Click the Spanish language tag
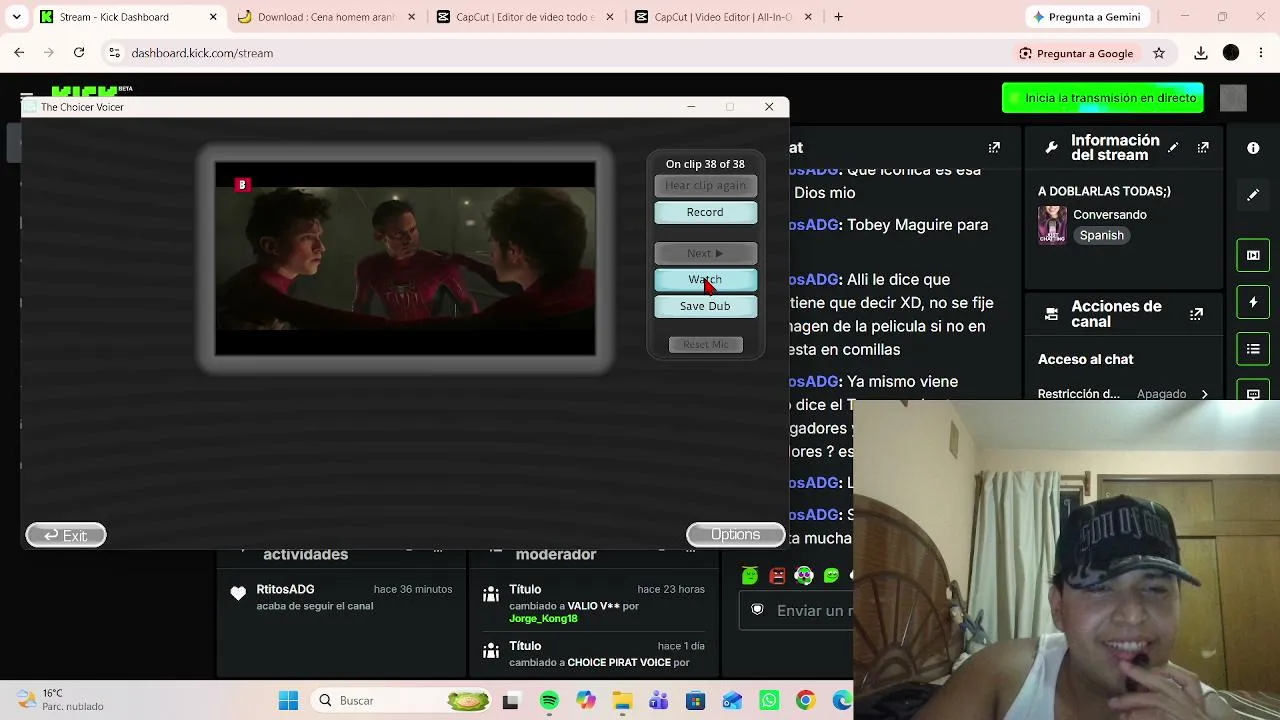The image size is (1280, 720). click(x=1101, y=235)
